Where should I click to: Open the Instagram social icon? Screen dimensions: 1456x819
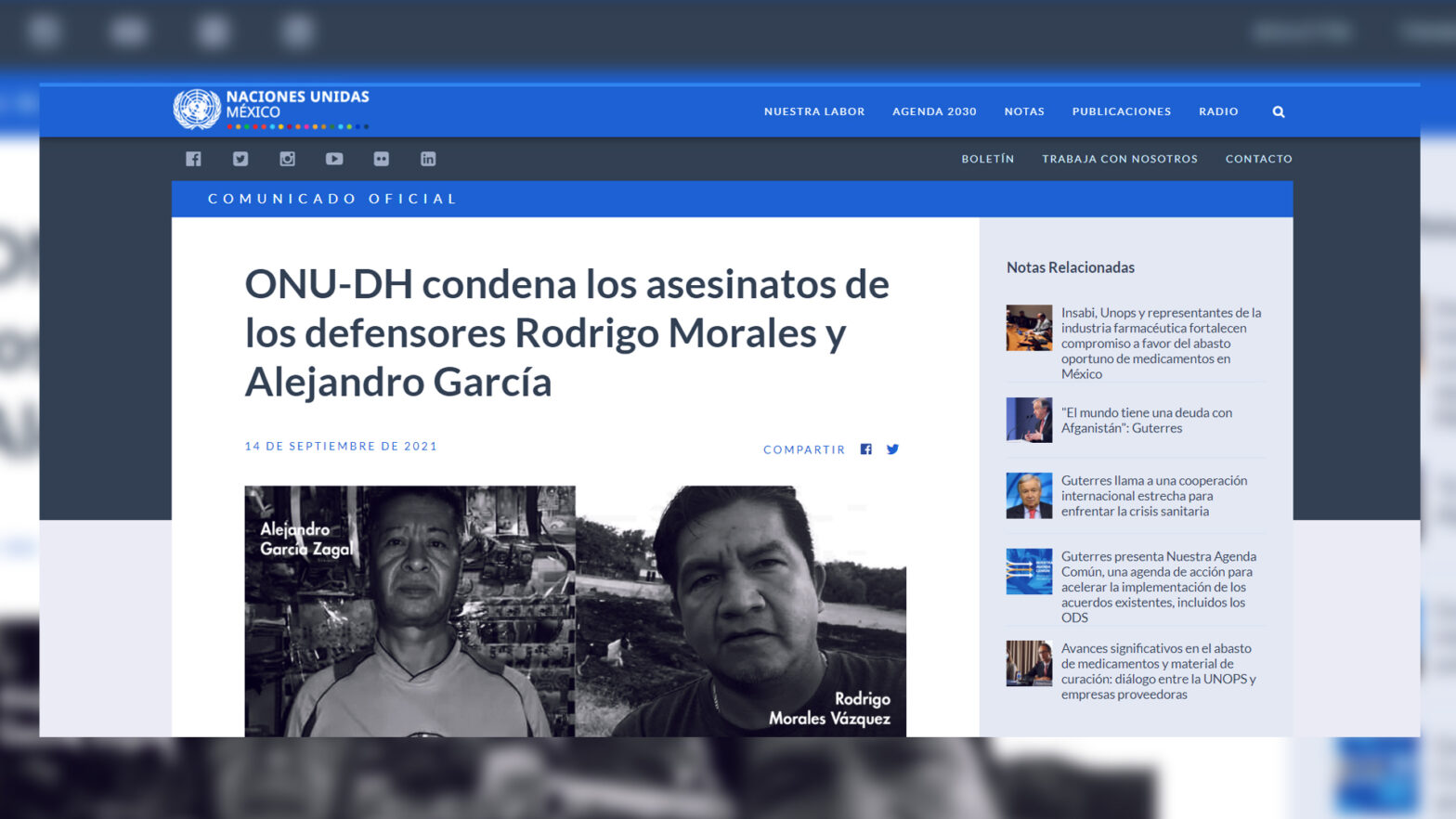coord(288,159)
